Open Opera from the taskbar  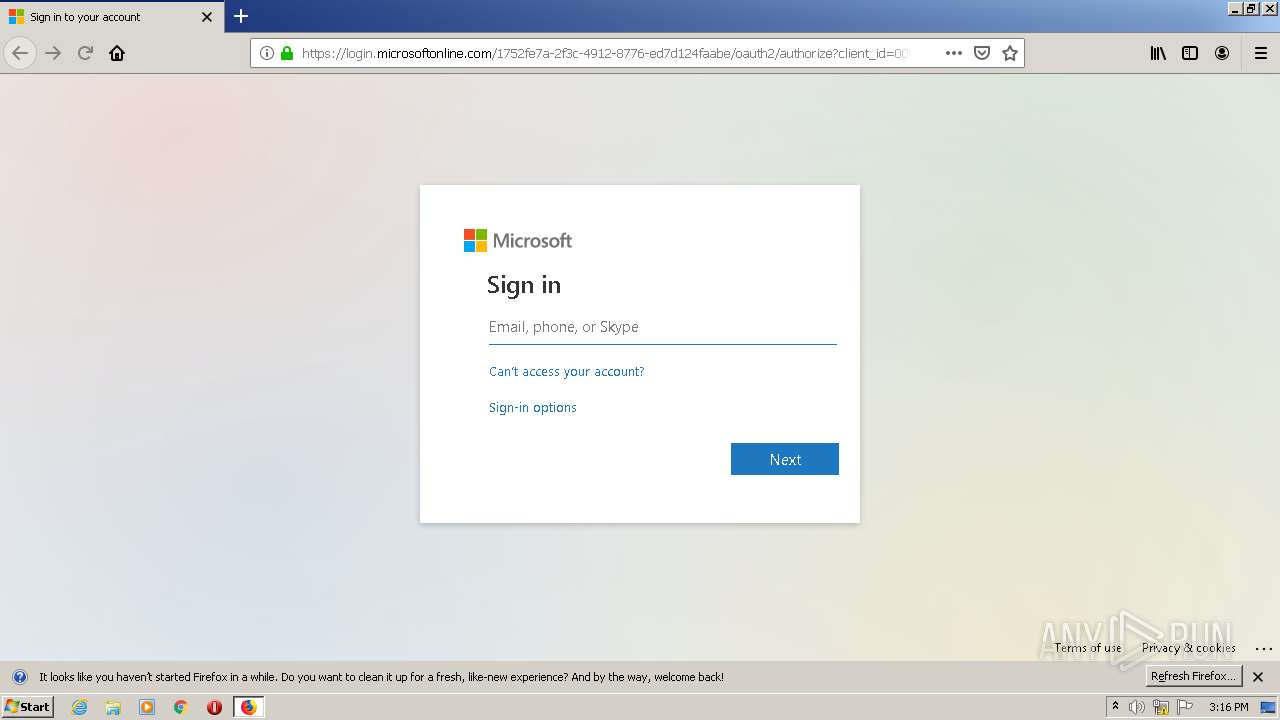[x=214, y=707]
